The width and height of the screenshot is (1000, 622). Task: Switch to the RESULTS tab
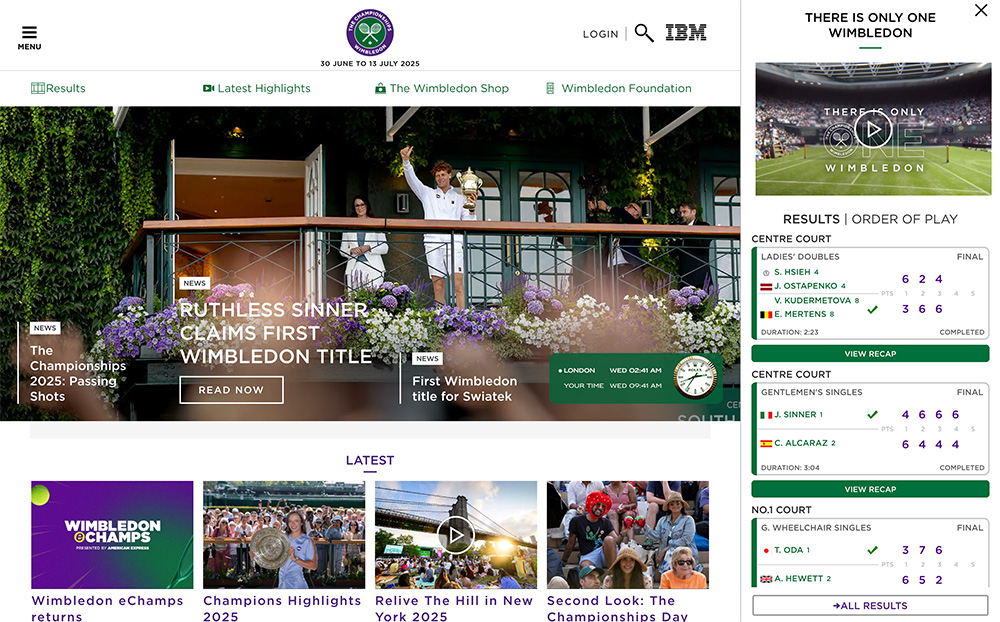[811, 219]
